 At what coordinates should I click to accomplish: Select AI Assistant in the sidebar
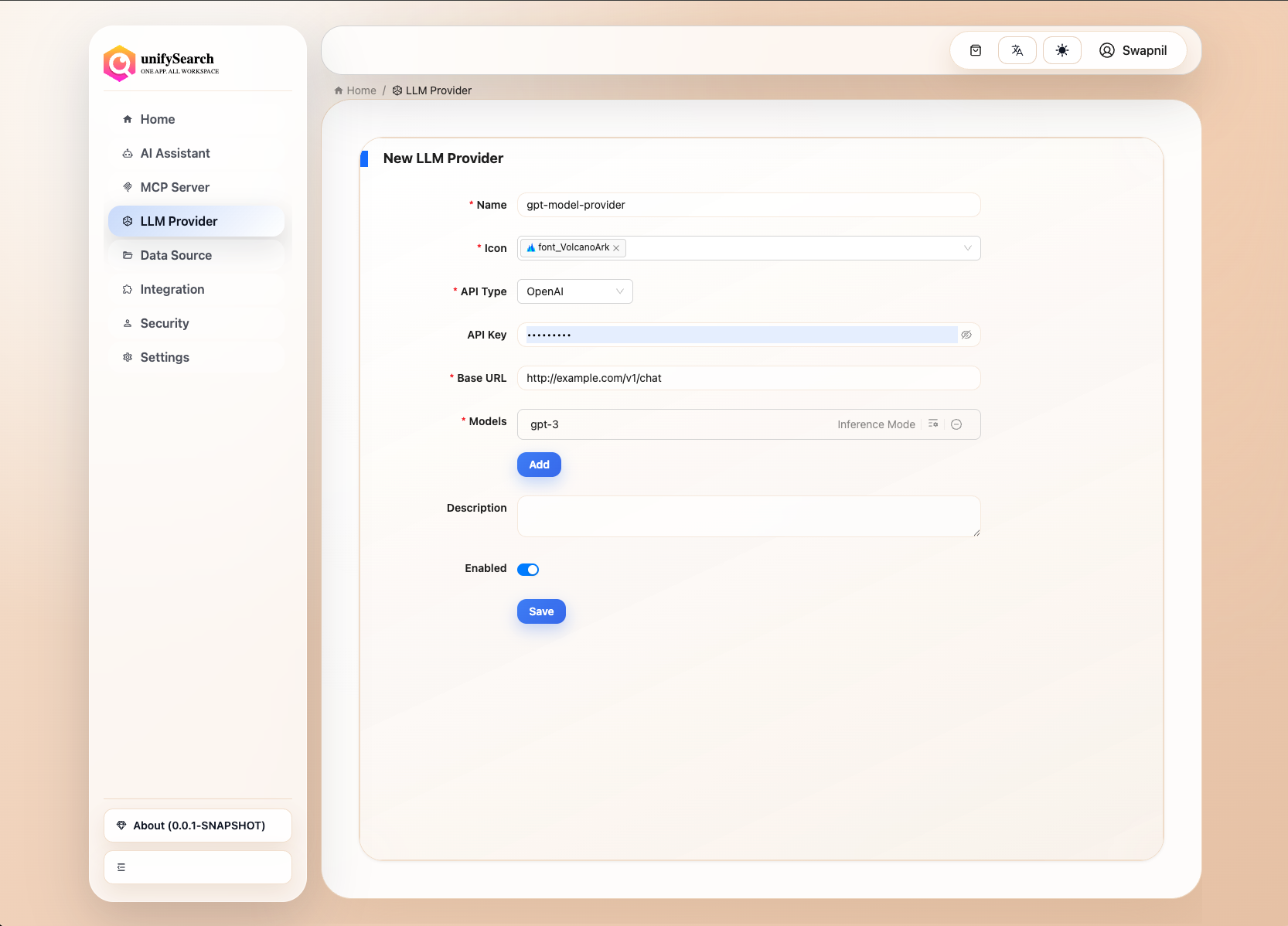tap(175, 153)
